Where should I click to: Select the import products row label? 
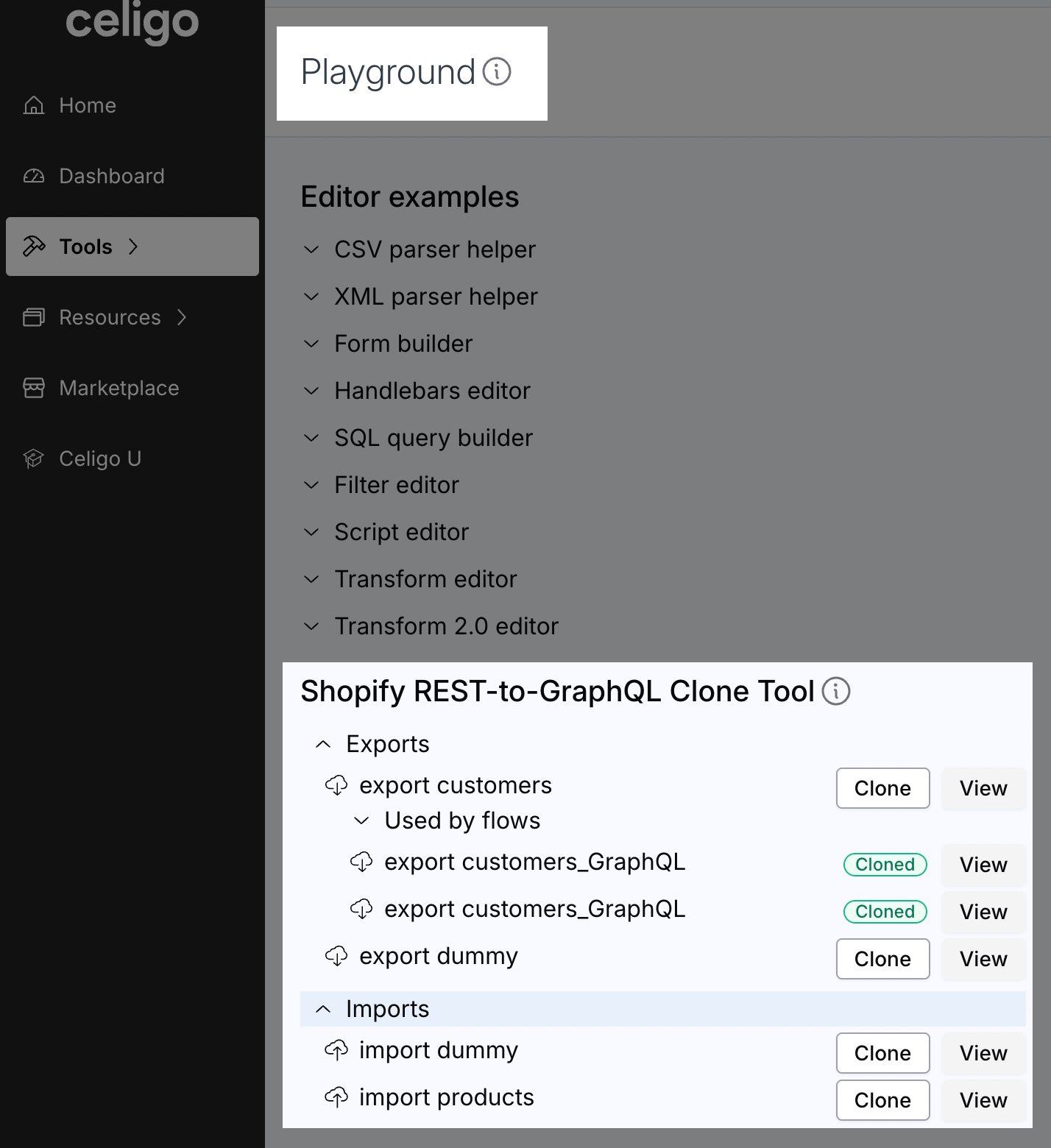(x=447, y=1097)
